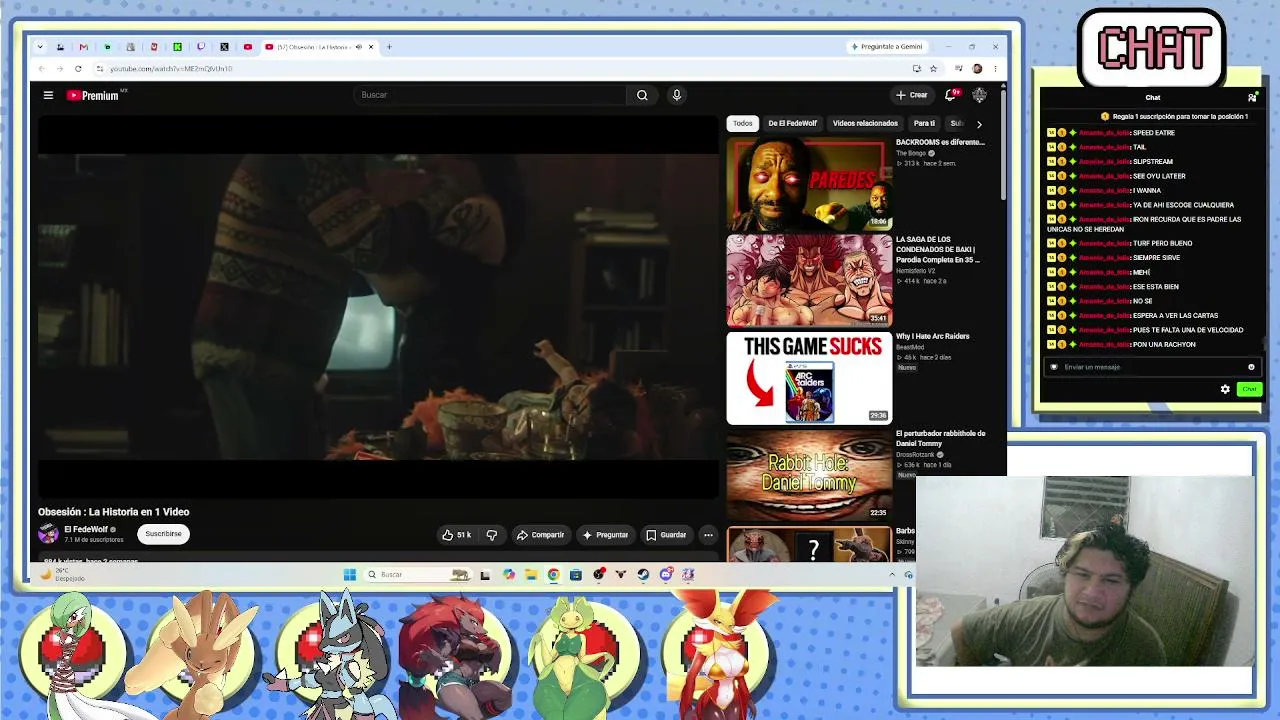The image size is (1280, 720).
Task: Select the De El FedeWolf filter chip
Action: tap(792, 124)
